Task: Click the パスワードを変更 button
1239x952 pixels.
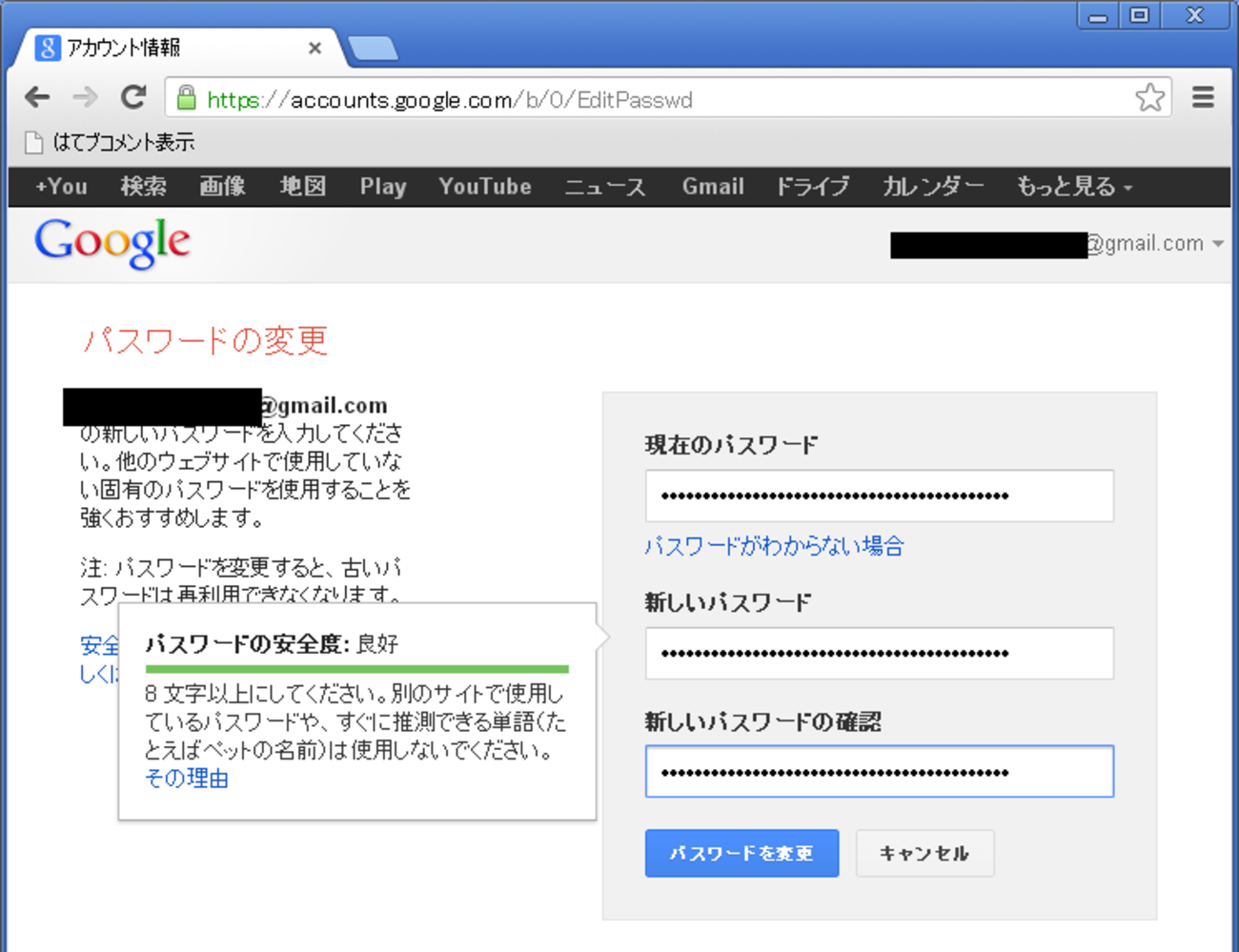Action: click(741, 853)
